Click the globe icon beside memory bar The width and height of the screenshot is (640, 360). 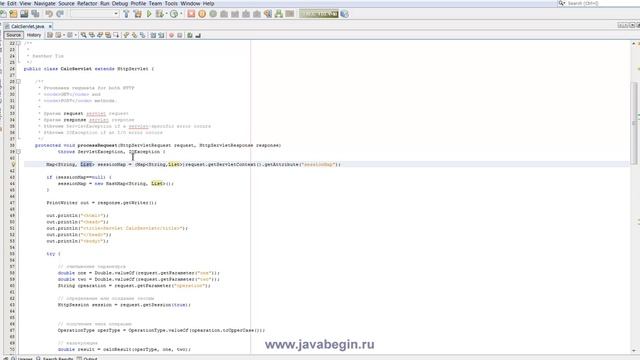pos(344,13)
